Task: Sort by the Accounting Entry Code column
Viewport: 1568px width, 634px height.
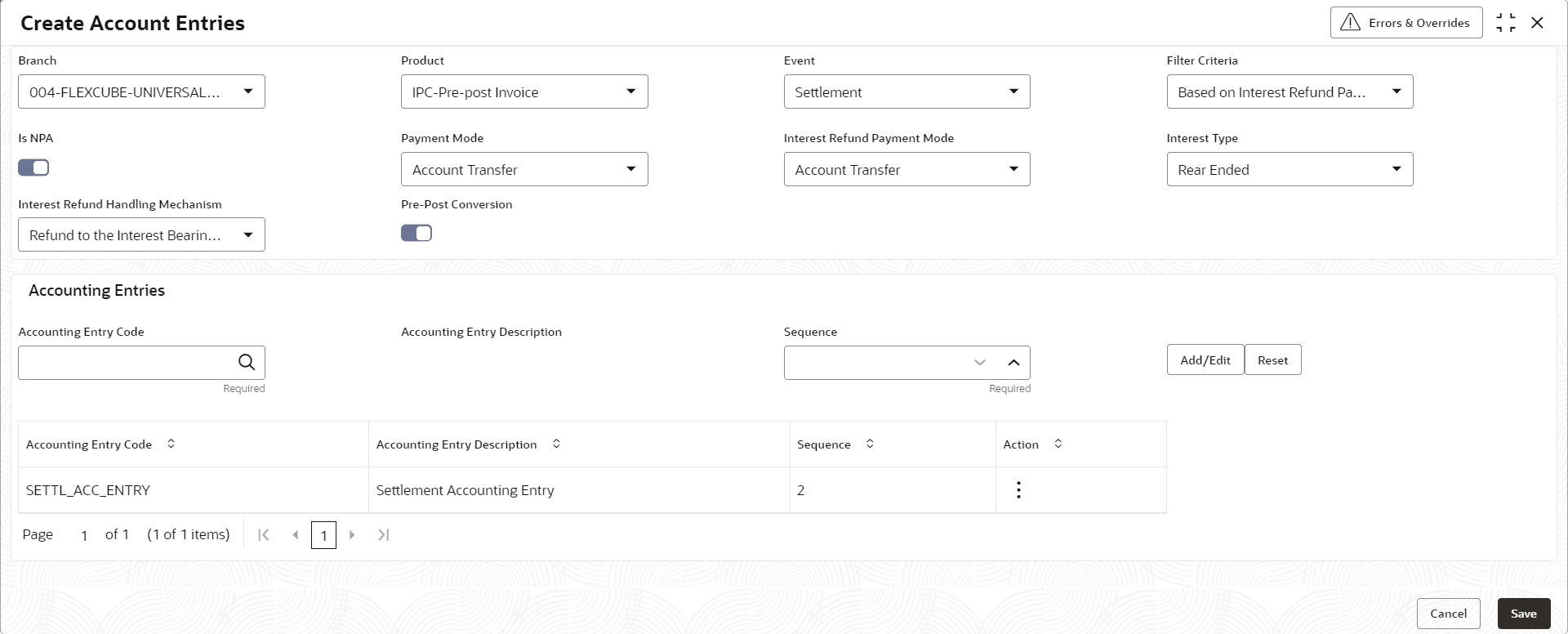Action: (x=171, y=444)
